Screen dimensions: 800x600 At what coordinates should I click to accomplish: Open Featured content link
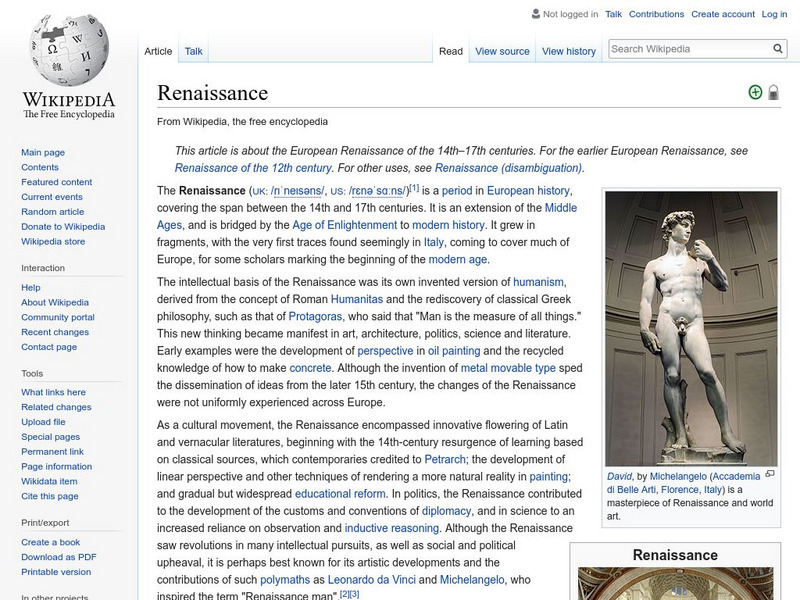tap(57, 182)
